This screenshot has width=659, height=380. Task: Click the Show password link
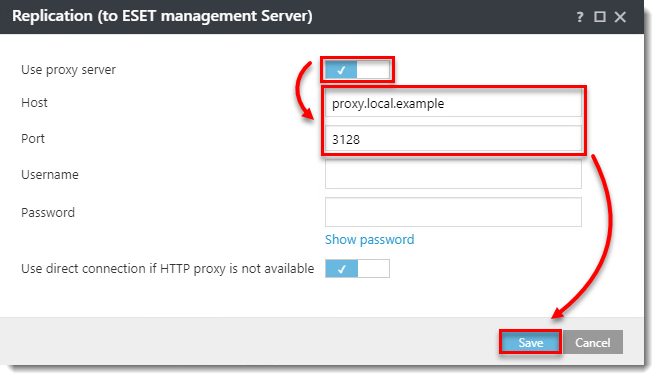[x=369, y=240]
